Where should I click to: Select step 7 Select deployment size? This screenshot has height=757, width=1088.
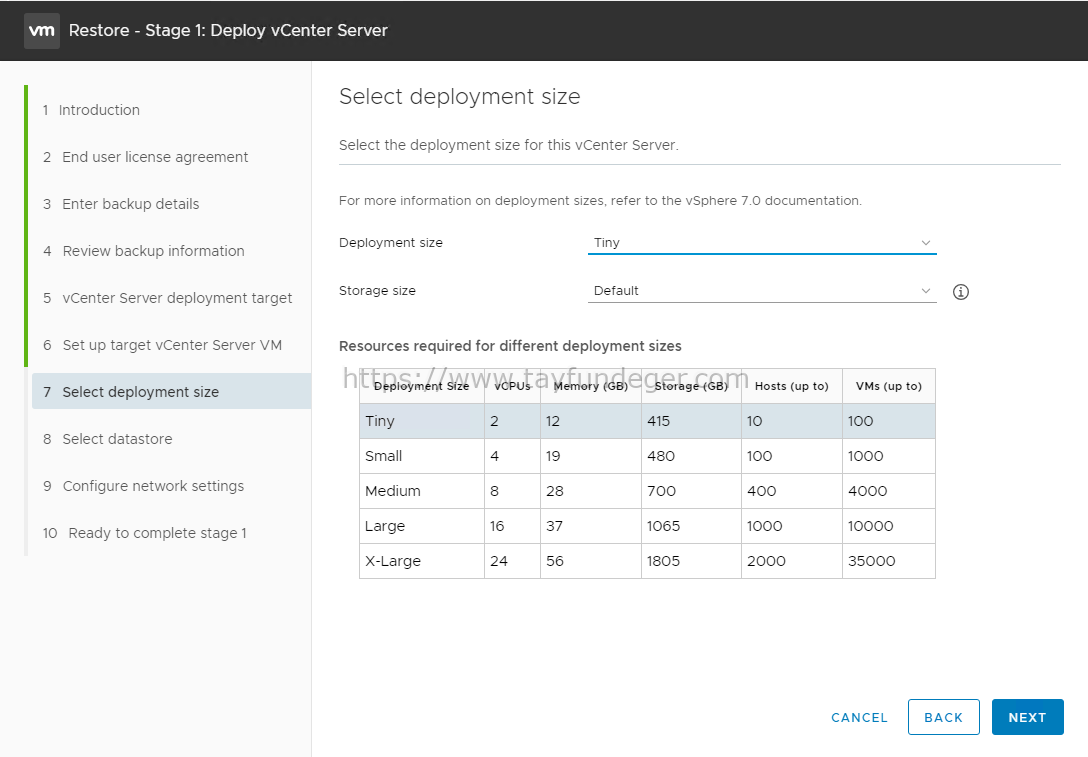point(171,392)
